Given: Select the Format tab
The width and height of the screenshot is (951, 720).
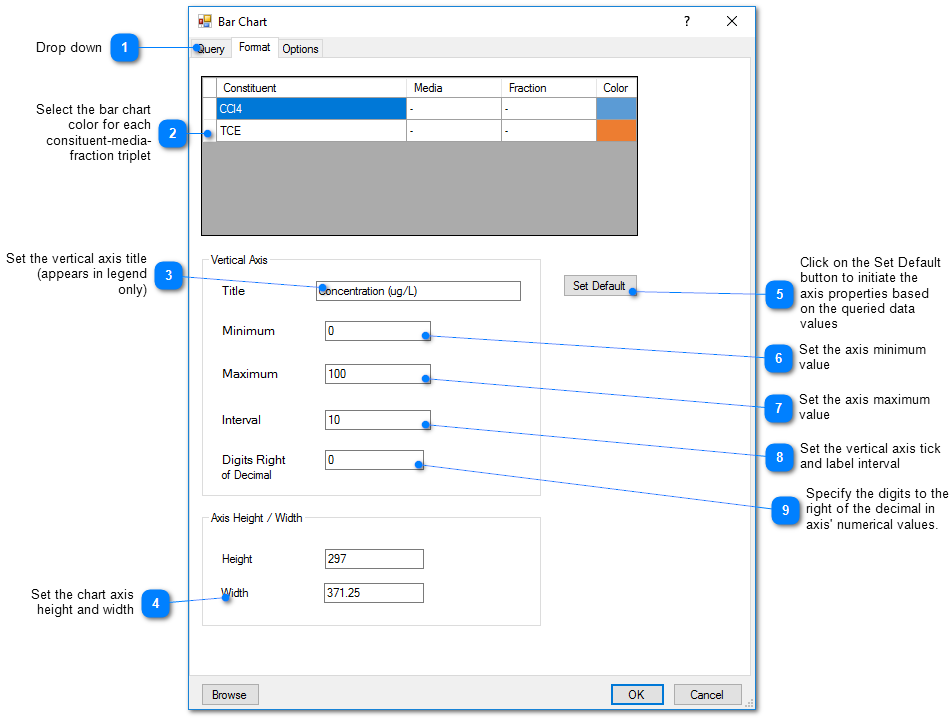Looking at the screenshot, I should (x=254, y=47).
